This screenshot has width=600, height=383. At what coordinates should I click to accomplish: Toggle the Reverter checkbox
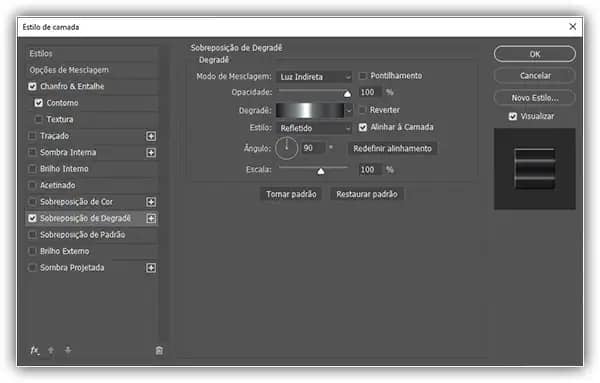(x=362, y=110)
